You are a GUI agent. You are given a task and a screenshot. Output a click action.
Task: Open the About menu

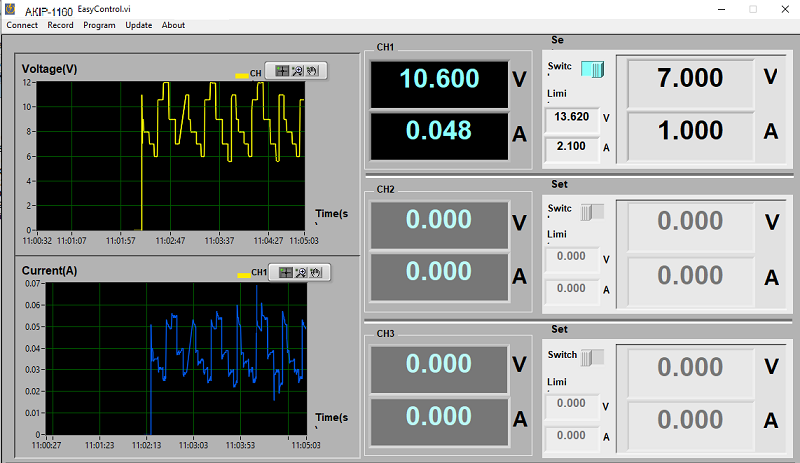pyautogui.click(x=173, y=25)
